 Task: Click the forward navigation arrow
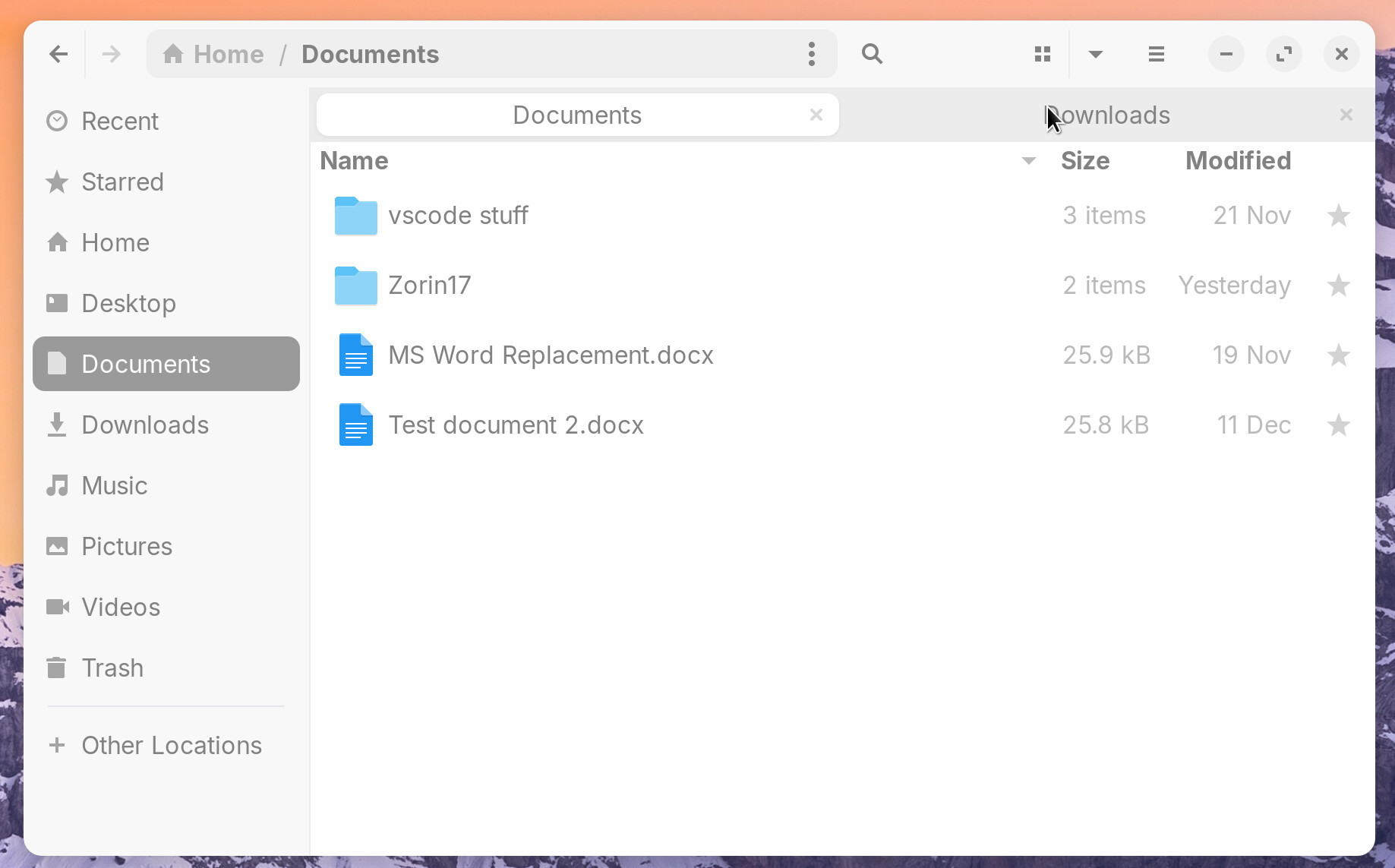[111, 54]
